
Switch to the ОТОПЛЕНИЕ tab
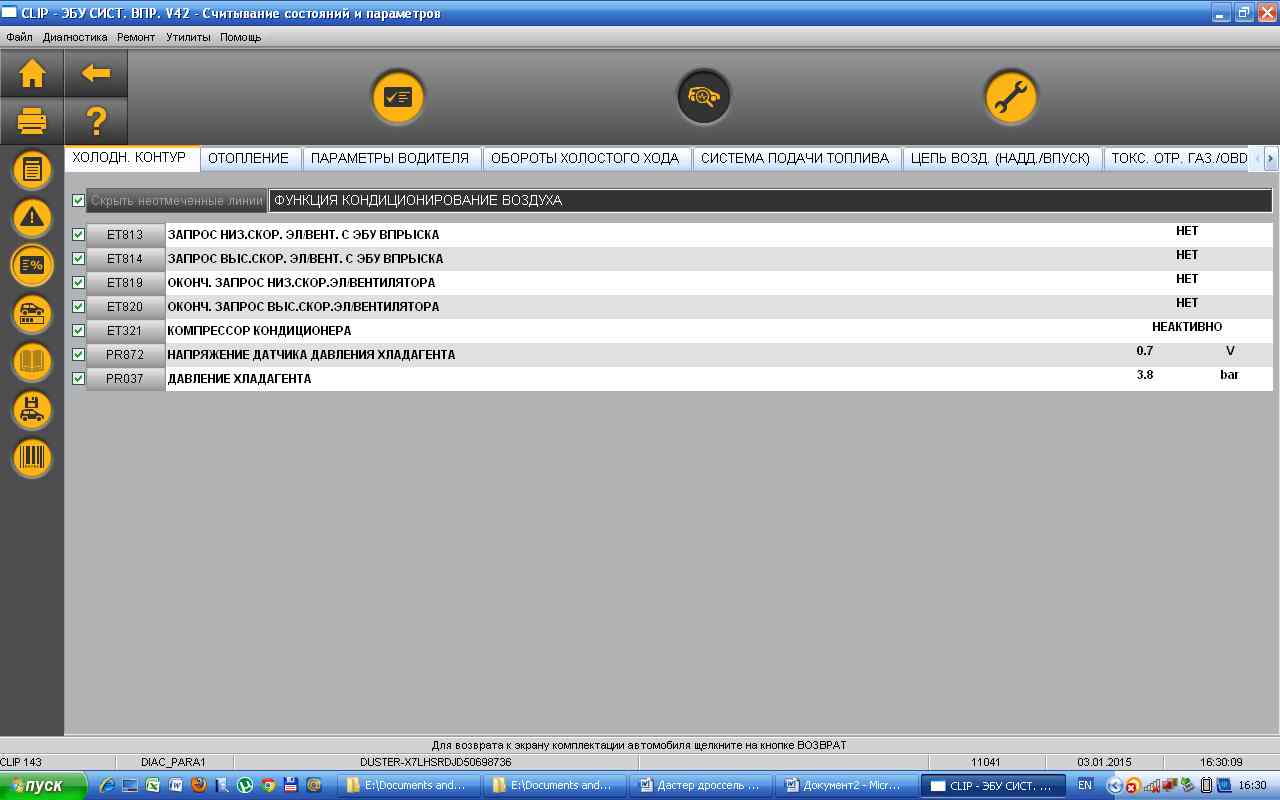point(248,158)
